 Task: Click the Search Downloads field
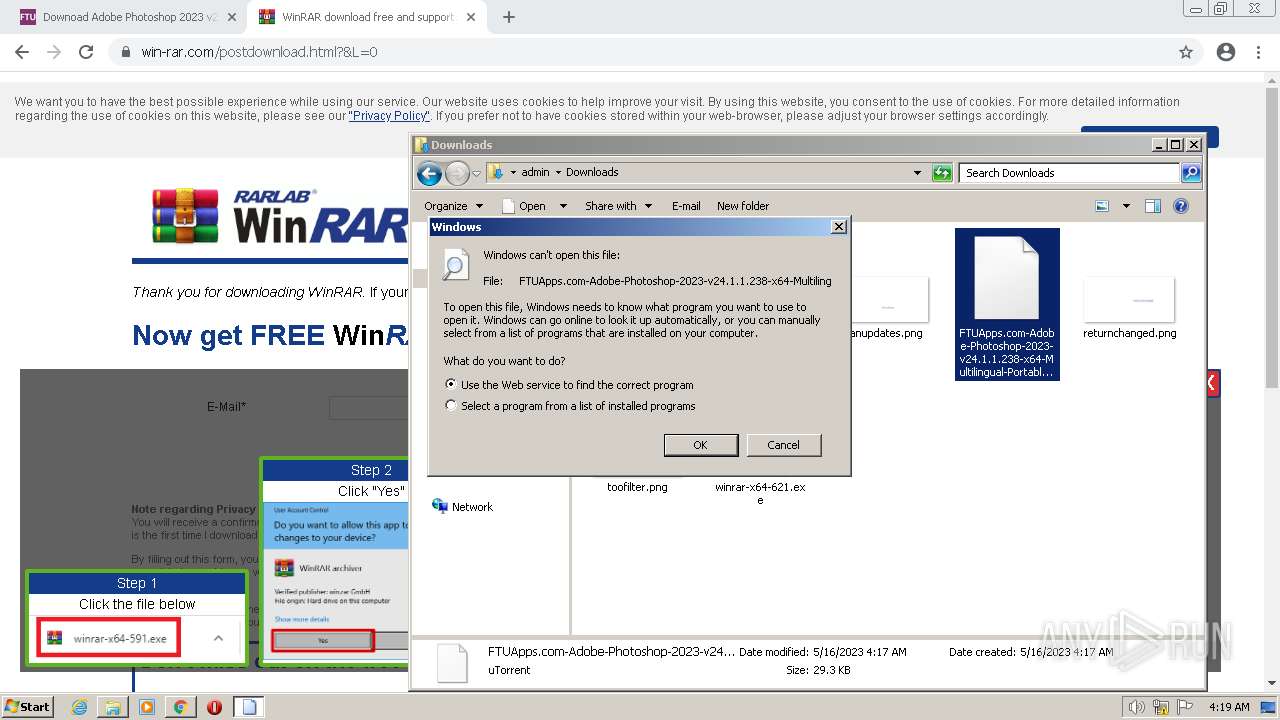(x=1069, y=173)
